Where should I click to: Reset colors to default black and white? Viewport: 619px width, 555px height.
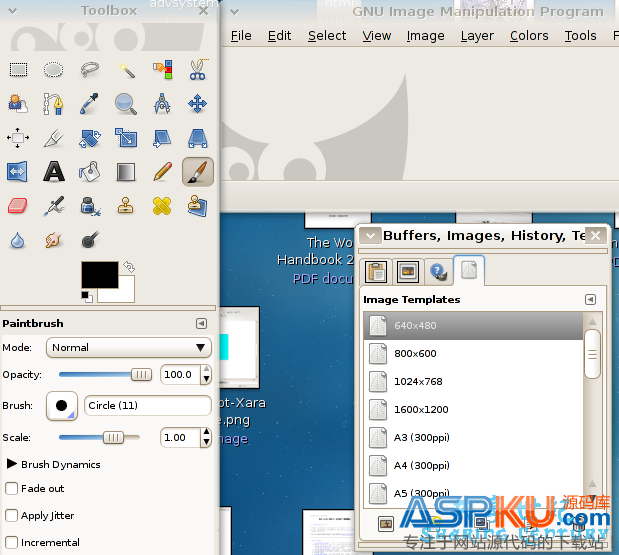coord(87,297)
